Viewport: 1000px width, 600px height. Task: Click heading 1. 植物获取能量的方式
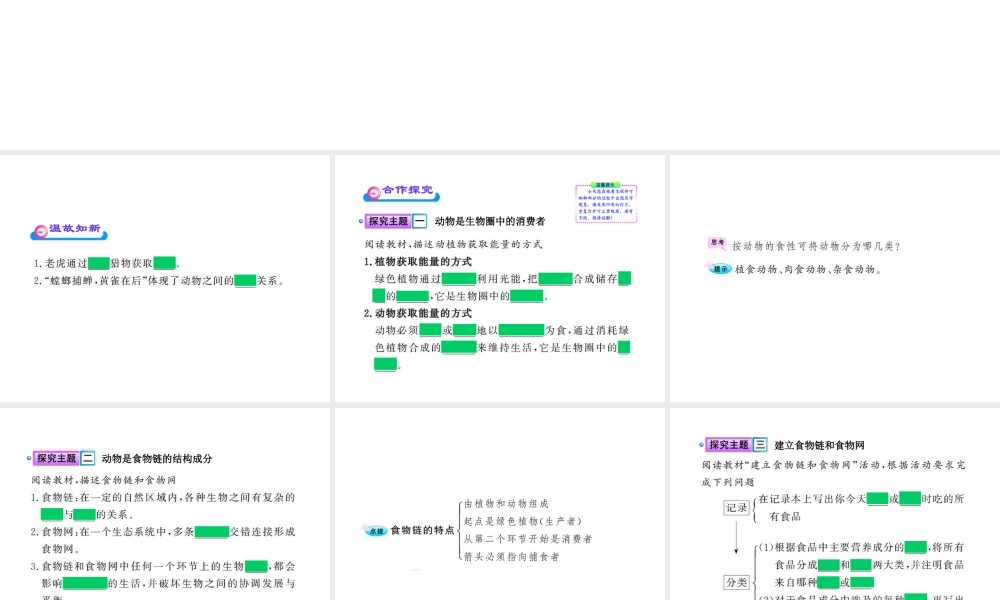(x=418, y=261)
